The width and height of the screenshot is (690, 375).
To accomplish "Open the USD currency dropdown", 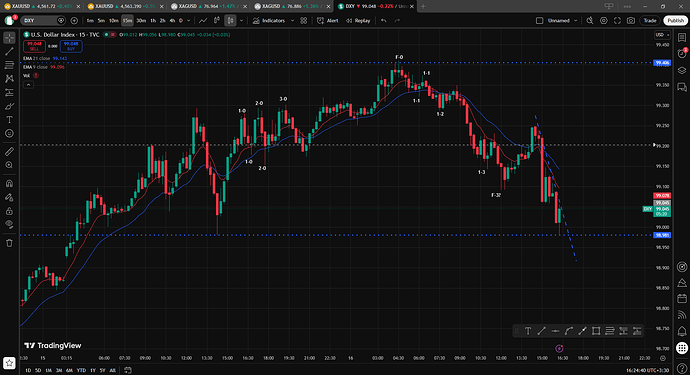I will coord(662,35).
